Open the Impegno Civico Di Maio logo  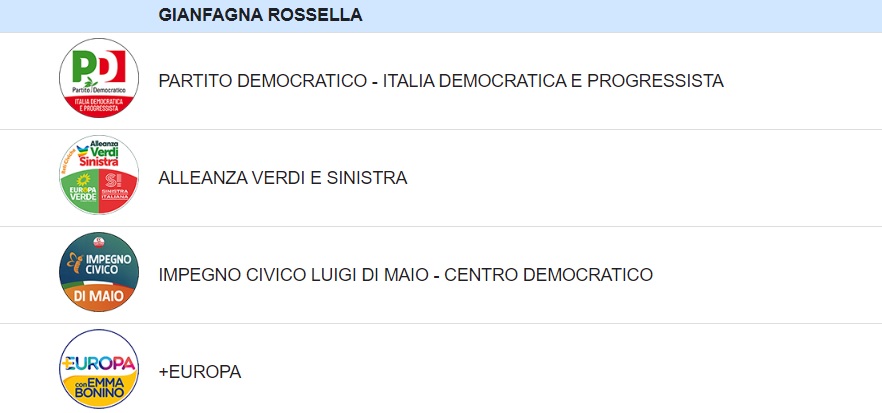pos(99,272)
